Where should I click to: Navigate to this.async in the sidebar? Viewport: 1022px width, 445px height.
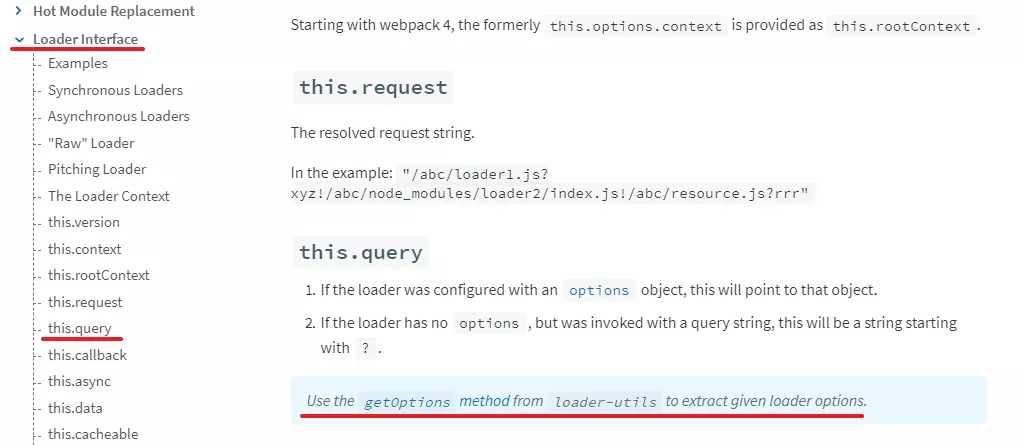tap(79, 381)
